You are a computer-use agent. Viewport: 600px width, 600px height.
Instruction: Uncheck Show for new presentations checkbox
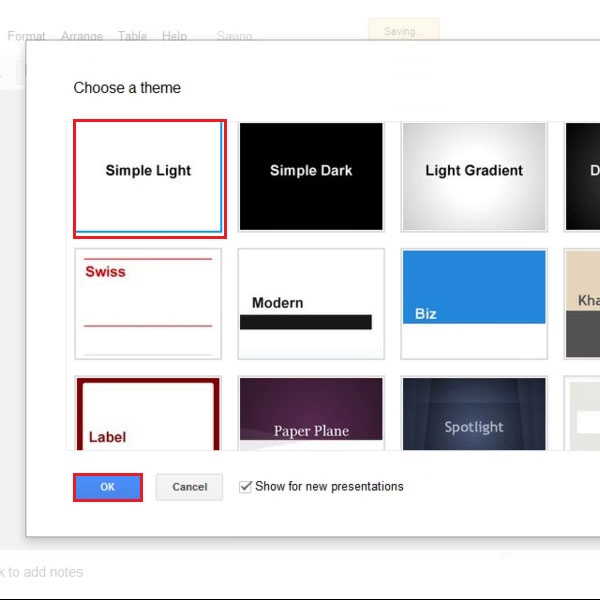(245, 487)
